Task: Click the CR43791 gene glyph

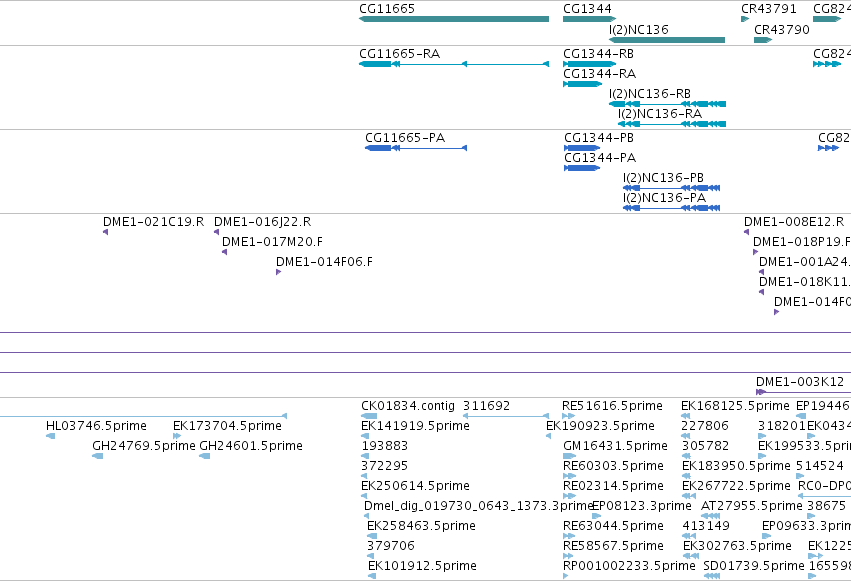Action: point(745,19)
